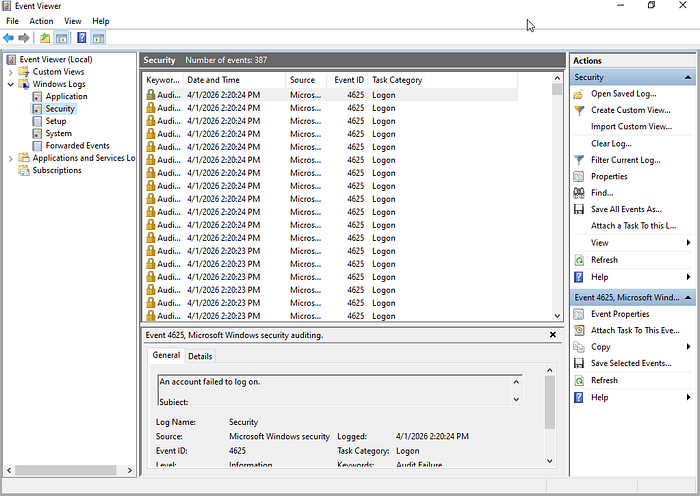700x496 pixels.
Task: Click event list scrollbar up arrow
Action: pos(557,78)
